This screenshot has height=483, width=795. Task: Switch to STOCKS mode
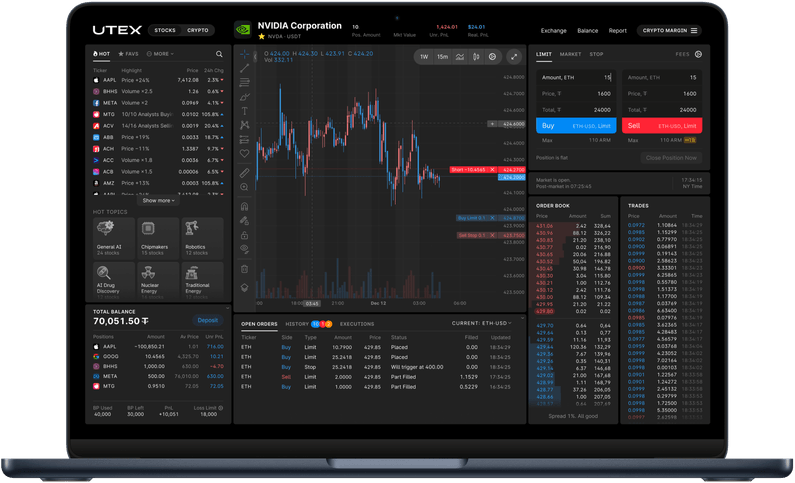[165, 30]
